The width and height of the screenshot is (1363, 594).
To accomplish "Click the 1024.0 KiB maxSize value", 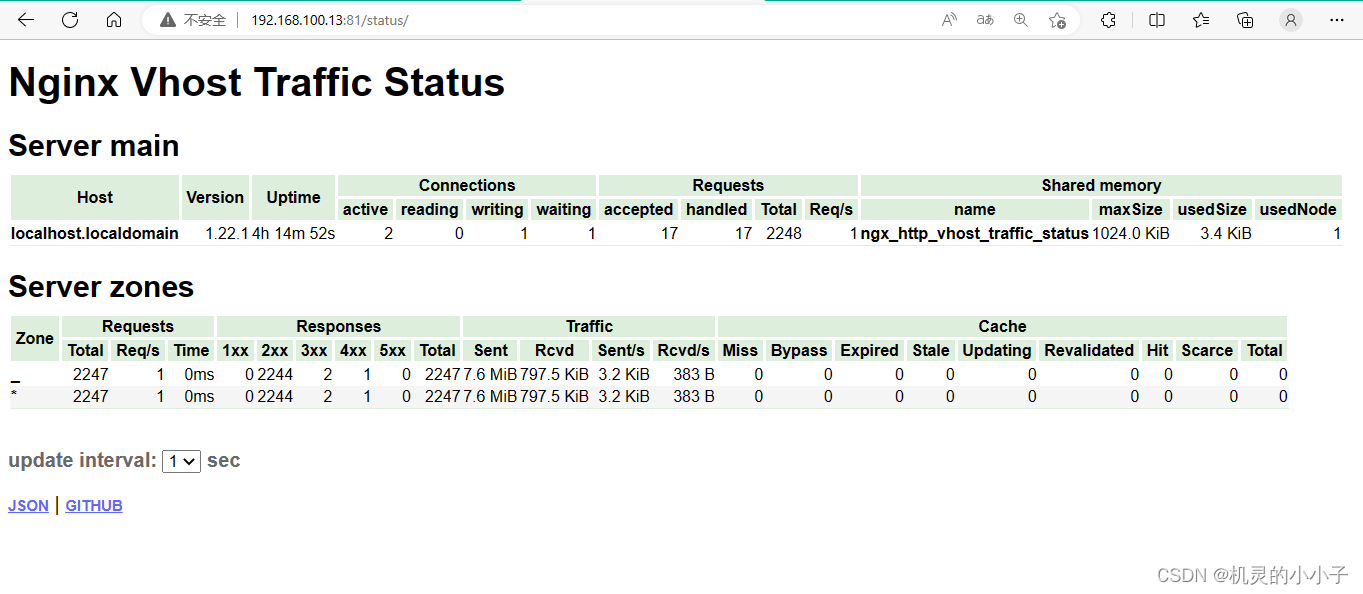I will [1131, 233].
